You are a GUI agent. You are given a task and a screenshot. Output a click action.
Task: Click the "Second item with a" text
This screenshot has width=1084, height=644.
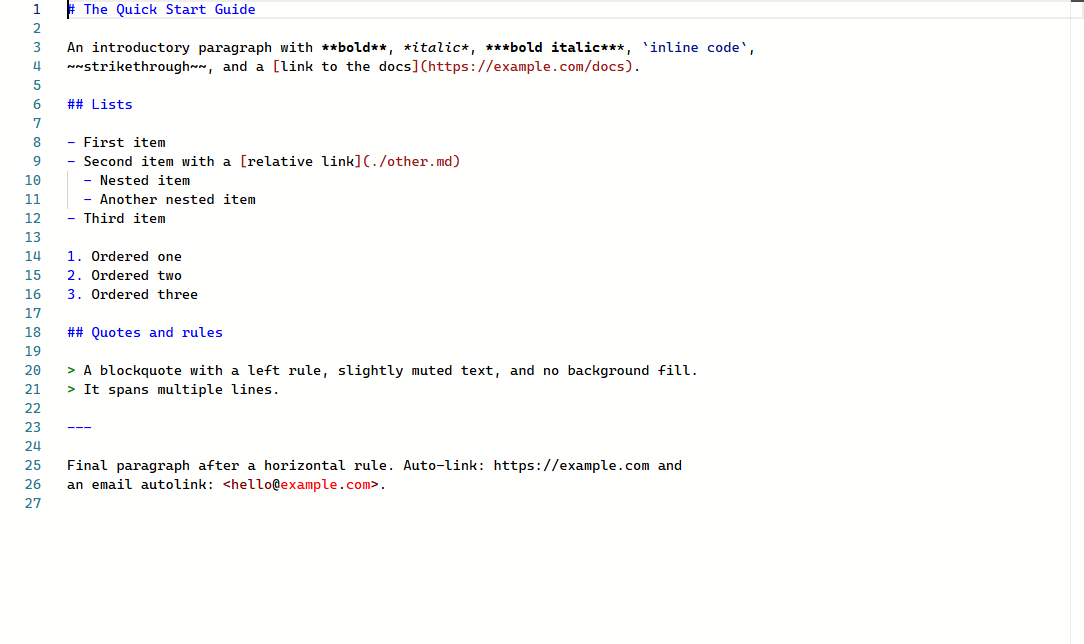(x=158, y=162)
